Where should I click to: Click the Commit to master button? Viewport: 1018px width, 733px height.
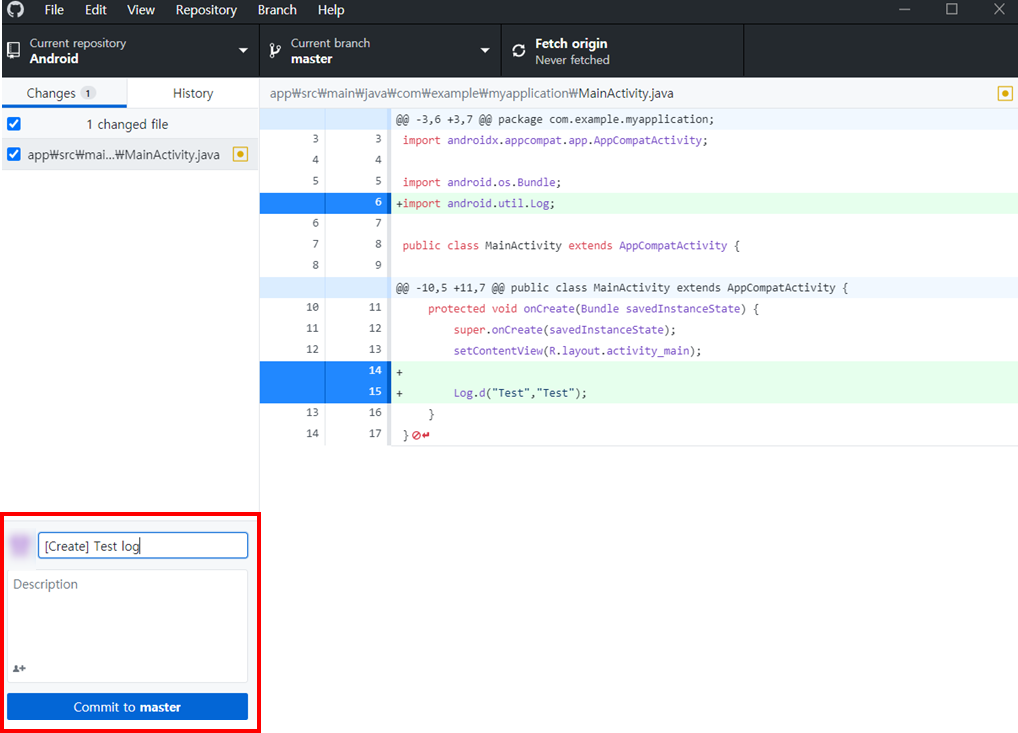click(x=127, y=706)
